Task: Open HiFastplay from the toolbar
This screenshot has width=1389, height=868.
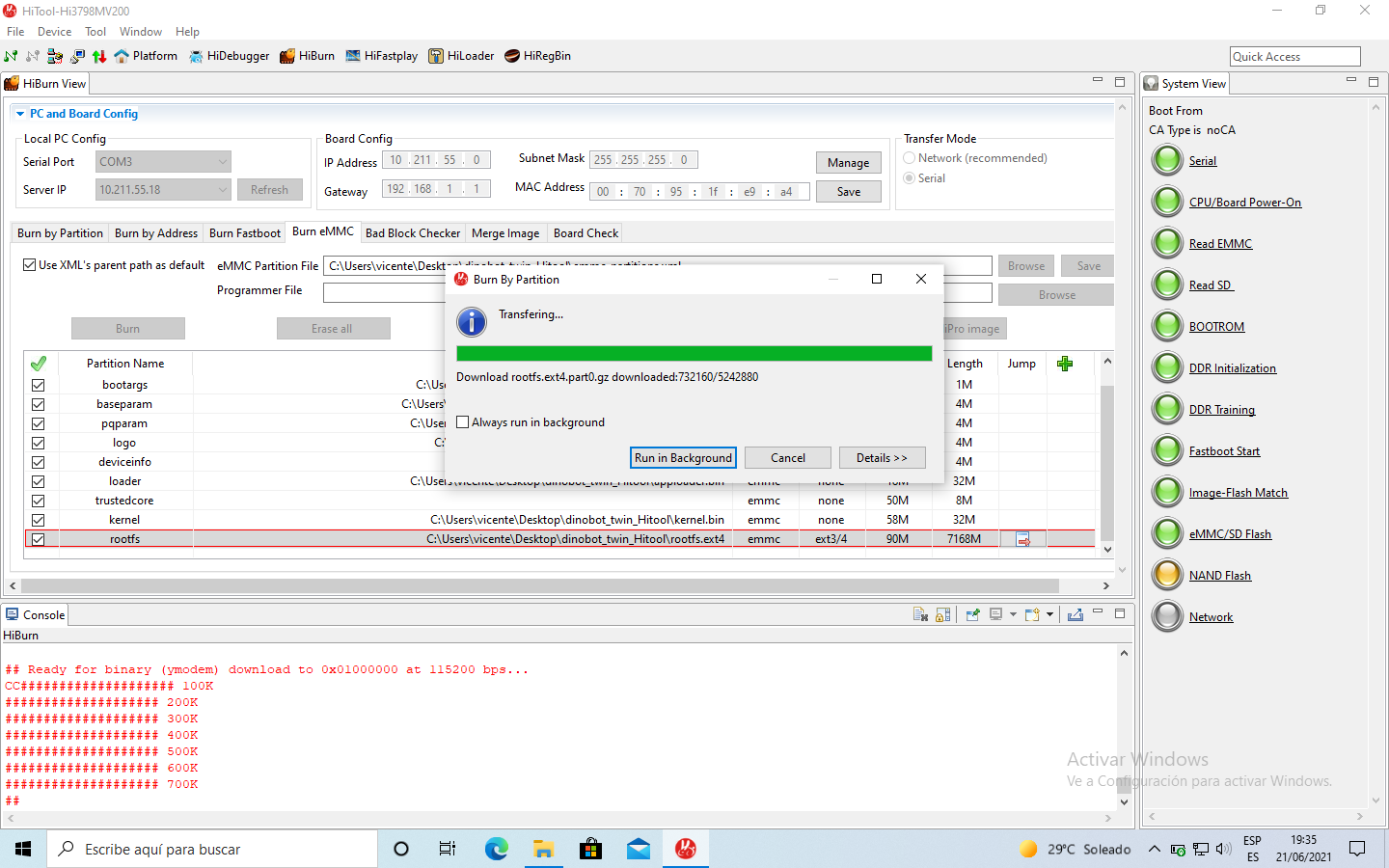Action: coord(381,56)
